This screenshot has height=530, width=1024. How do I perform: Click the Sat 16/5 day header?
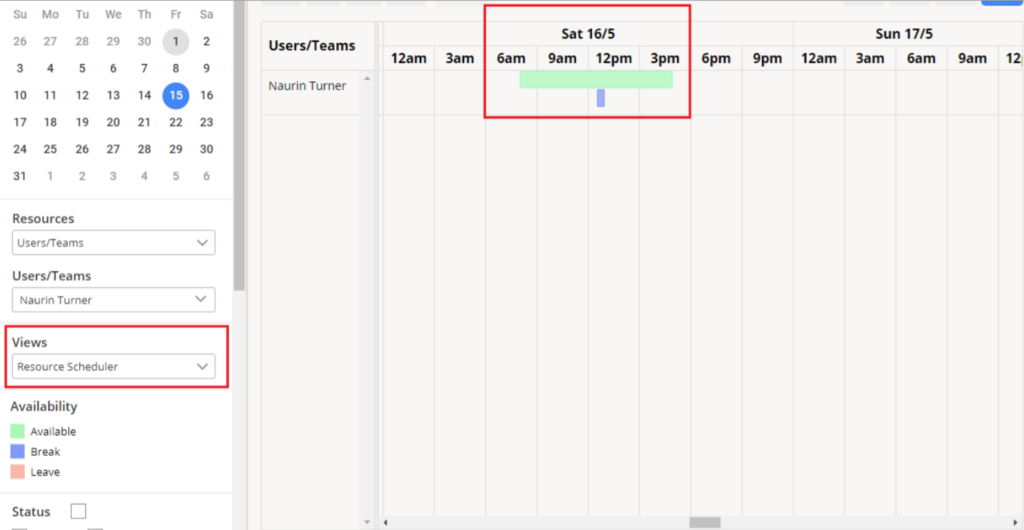click(x=587, y=34)
